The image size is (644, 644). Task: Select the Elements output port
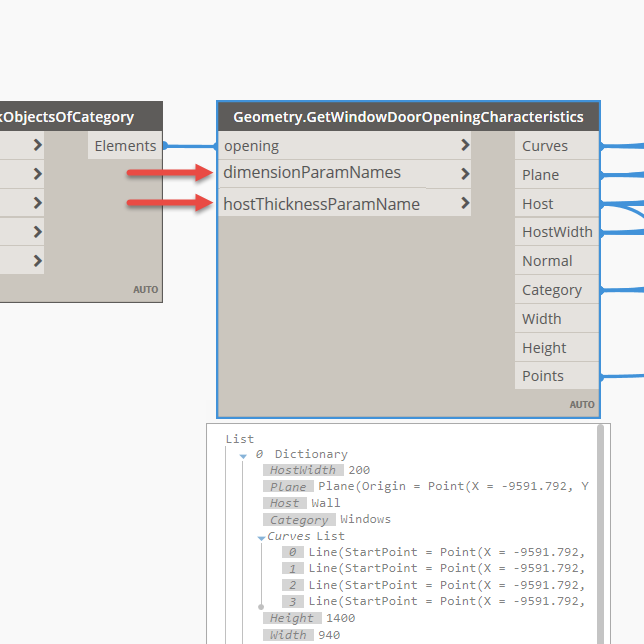[x=125, y=146]
